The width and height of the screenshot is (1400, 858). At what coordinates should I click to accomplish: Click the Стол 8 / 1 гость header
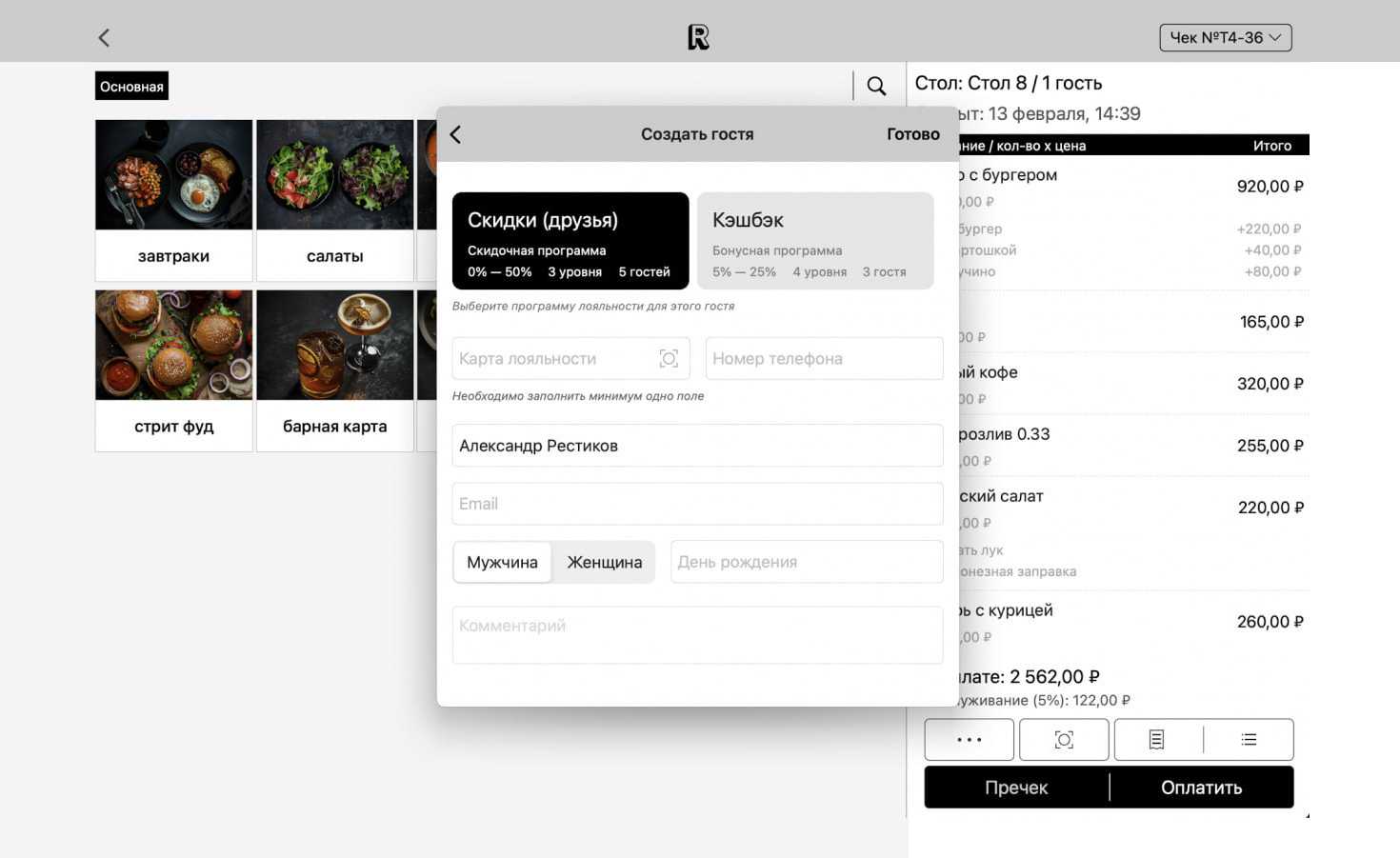click(x=1009, y=83)
